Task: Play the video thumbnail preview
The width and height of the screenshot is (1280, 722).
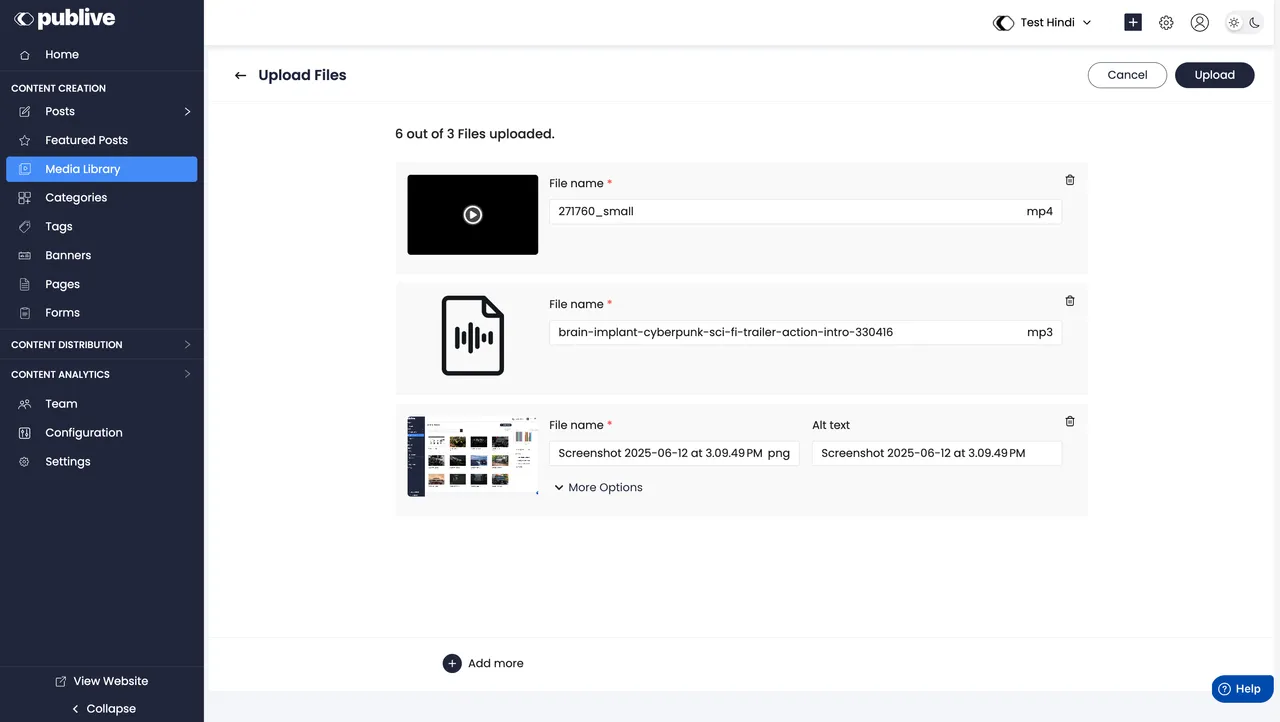Action: [473, 215]
